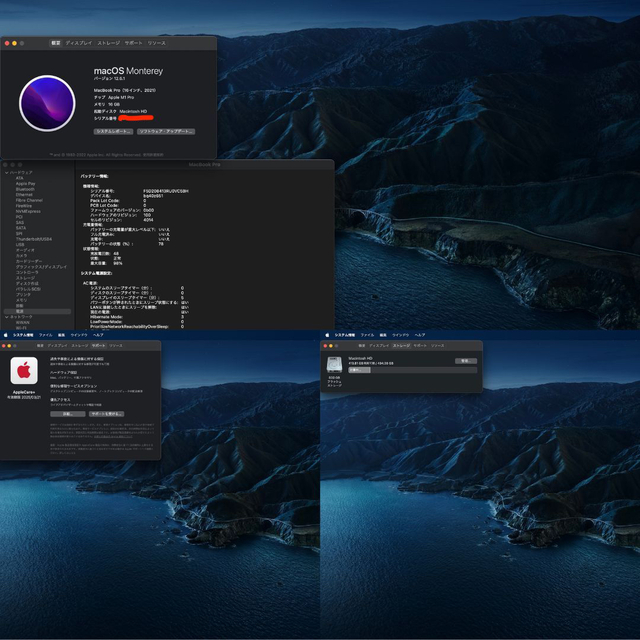Select Bluetooth in the sidebar
640x640 pixels.
25,189
